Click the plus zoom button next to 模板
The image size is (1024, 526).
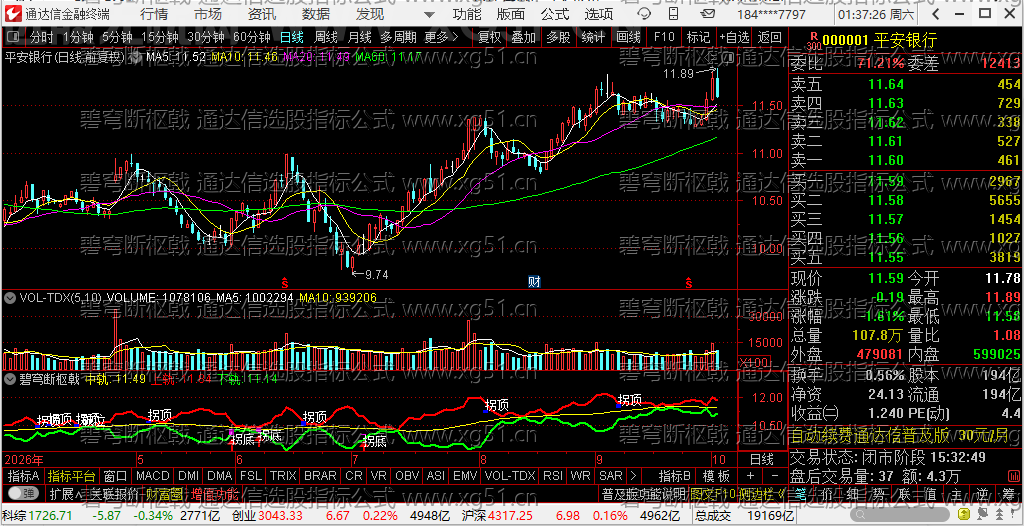coord(750,476)
